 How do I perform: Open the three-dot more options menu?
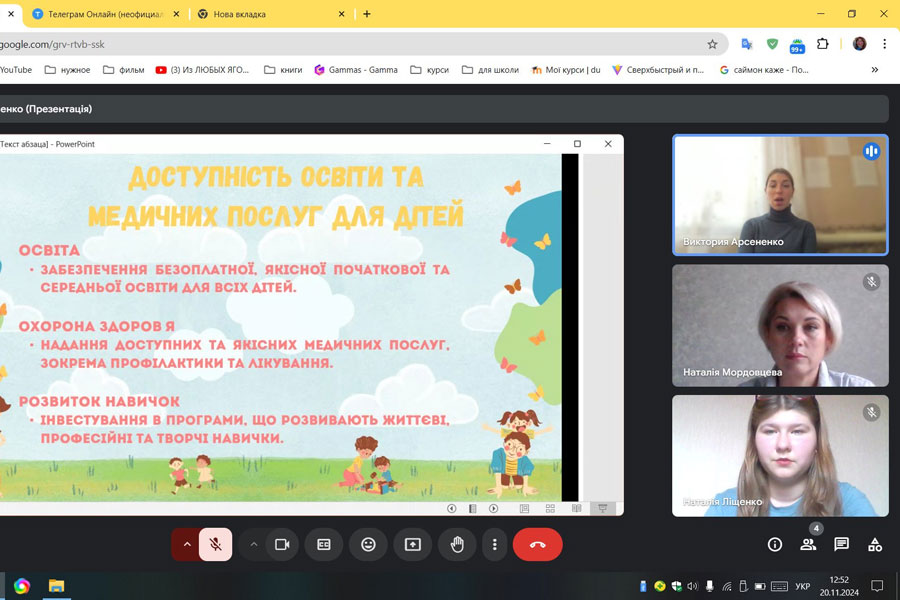pyautogui.click(x=495, y=544)
